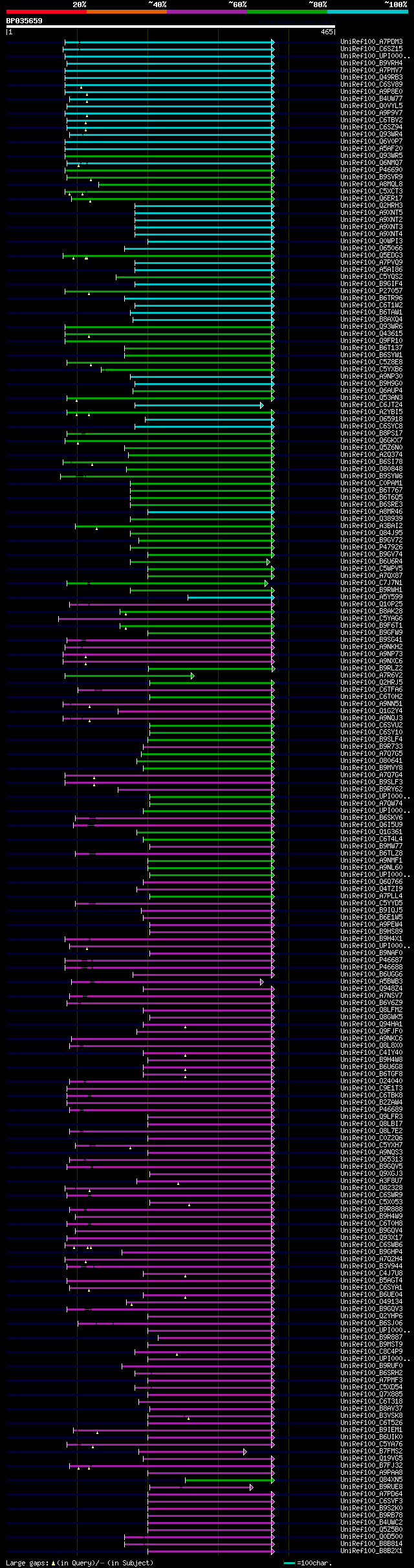The height and width of the screenshot is (1568, 414).
Task: Select hit label UniRef100_O65313
Action: tap(371, 1160)
